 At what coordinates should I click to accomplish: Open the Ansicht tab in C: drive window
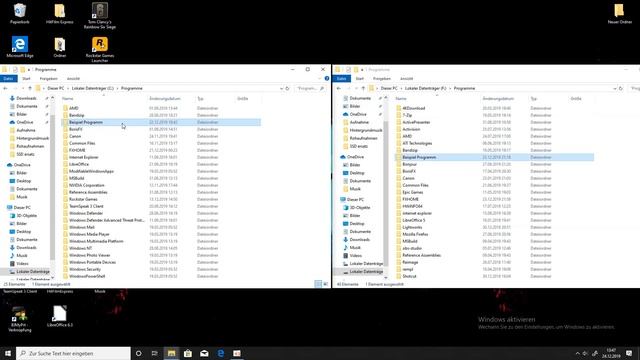coord(73,78)
